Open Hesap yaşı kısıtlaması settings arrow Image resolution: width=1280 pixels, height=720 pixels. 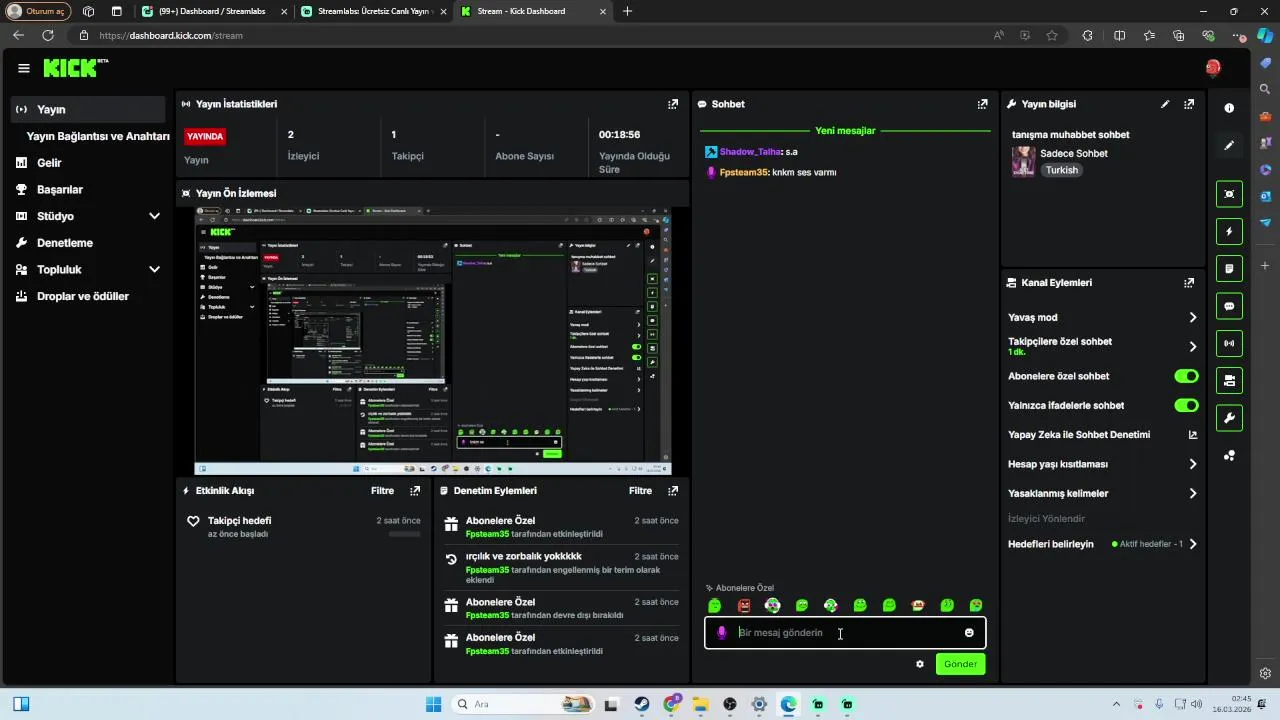click(1192, 464)
